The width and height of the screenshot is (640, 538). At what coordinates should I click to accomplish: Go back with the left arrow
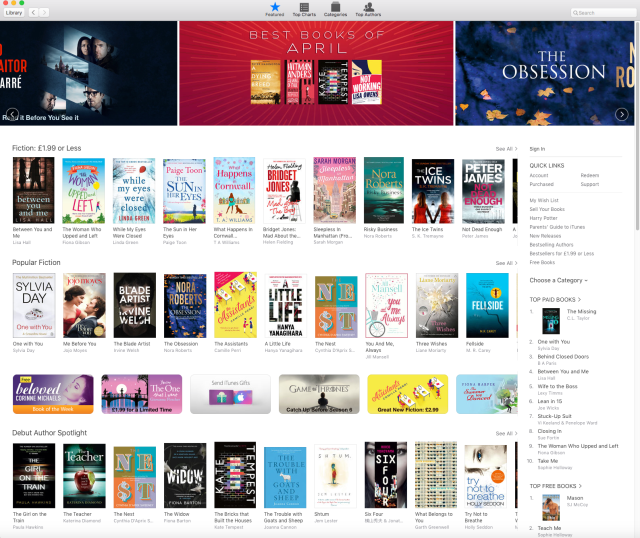pos(33,13)
